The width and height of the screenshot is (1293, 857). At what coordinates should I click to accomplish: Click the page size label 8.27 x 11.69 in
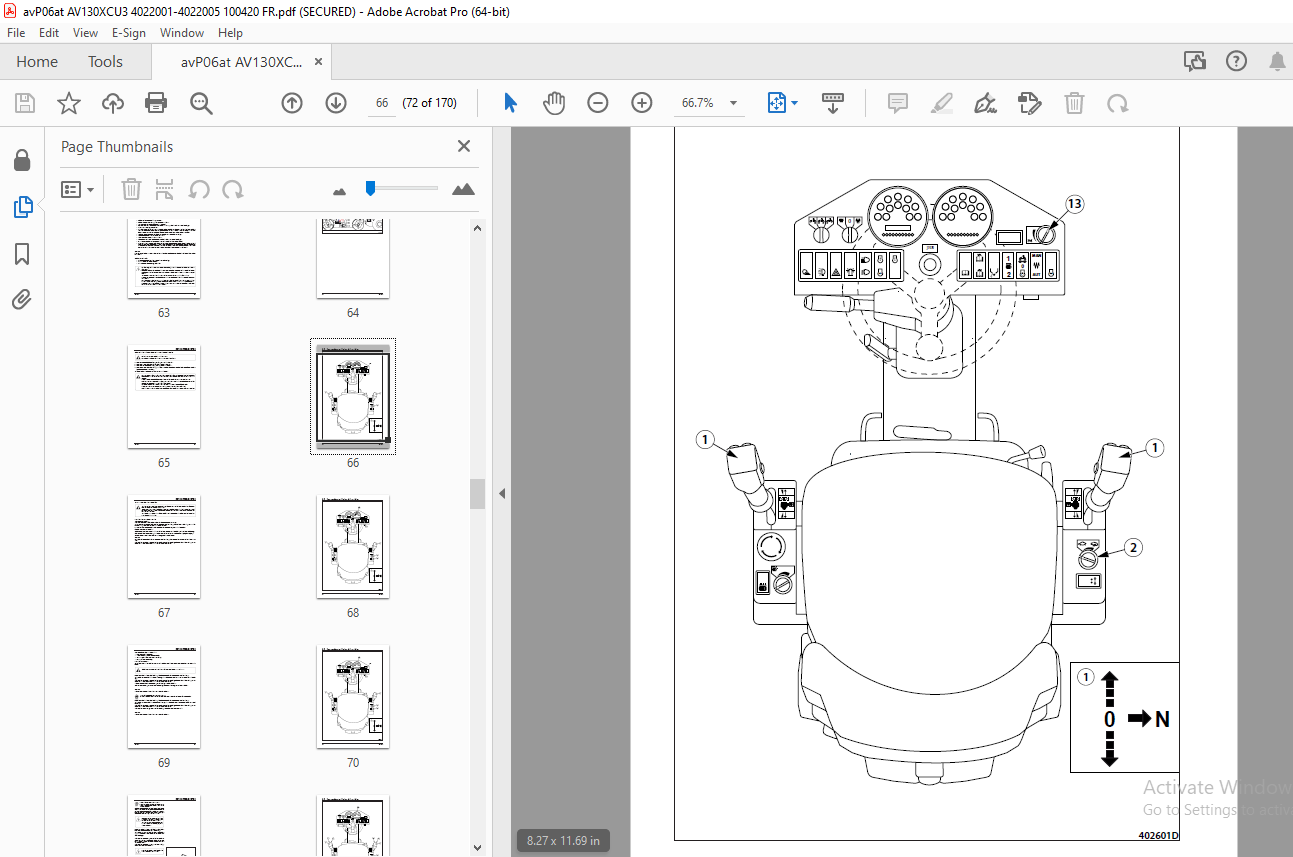point(564,841)
